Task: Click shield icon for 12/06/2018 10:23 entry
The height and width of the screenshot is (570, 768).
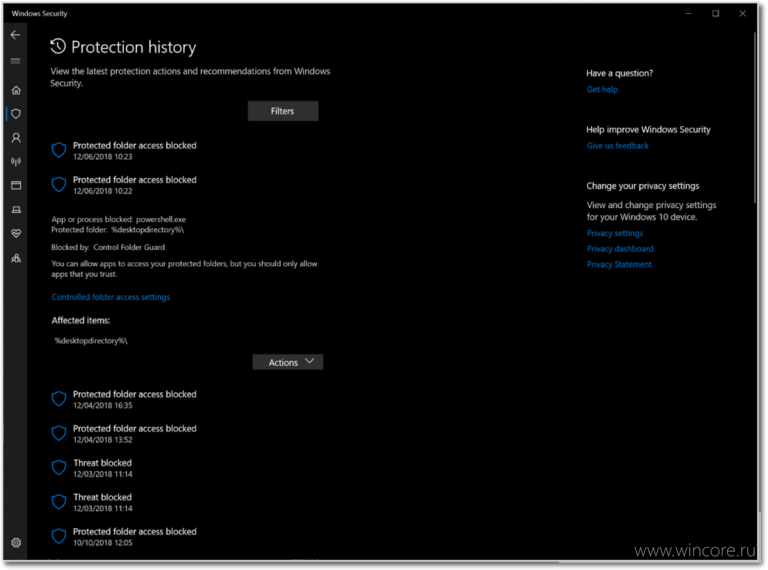Action: coord(59,150)
